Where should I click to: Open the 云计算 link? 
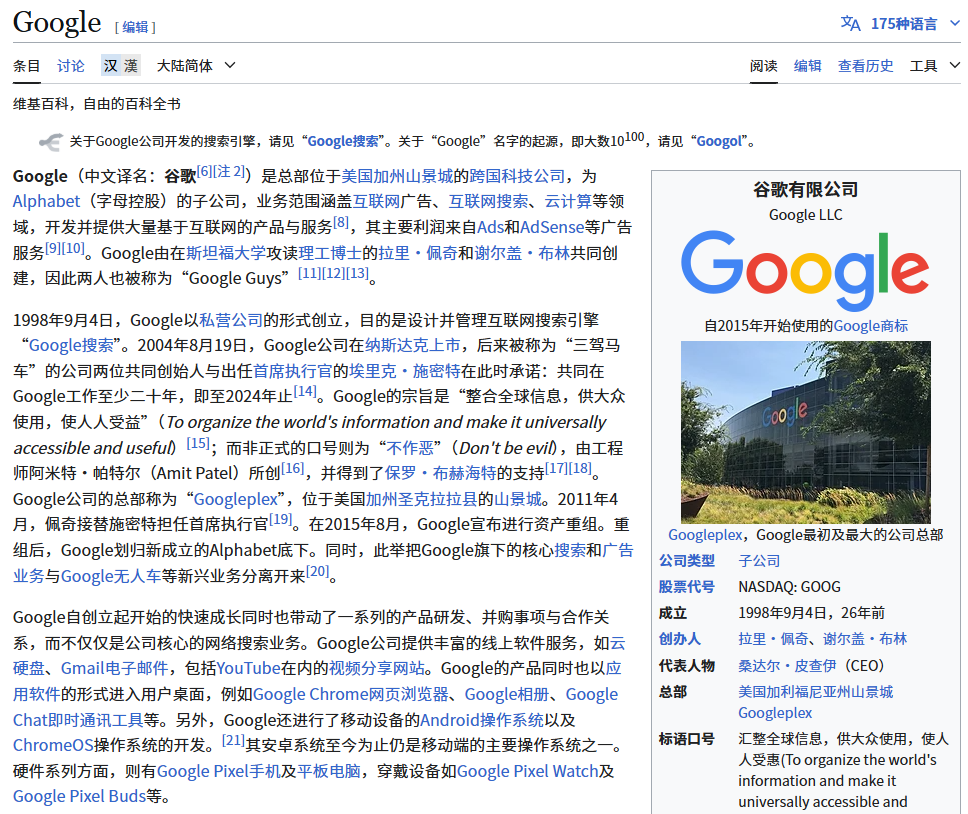[568, 201]
